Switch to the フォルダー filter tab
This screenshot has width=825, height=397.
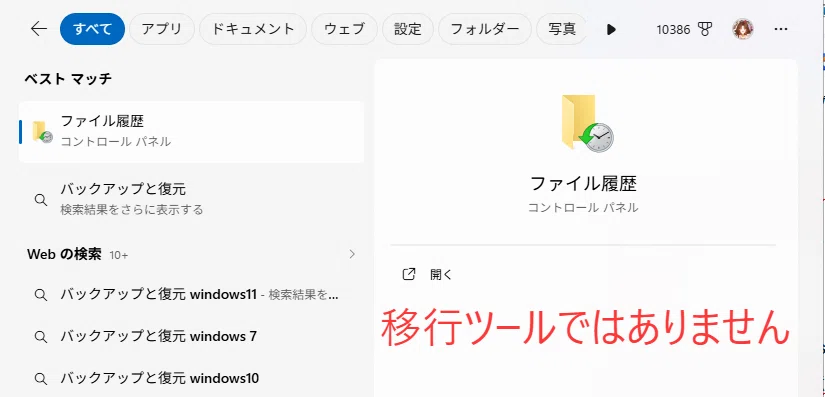[485, 29]
